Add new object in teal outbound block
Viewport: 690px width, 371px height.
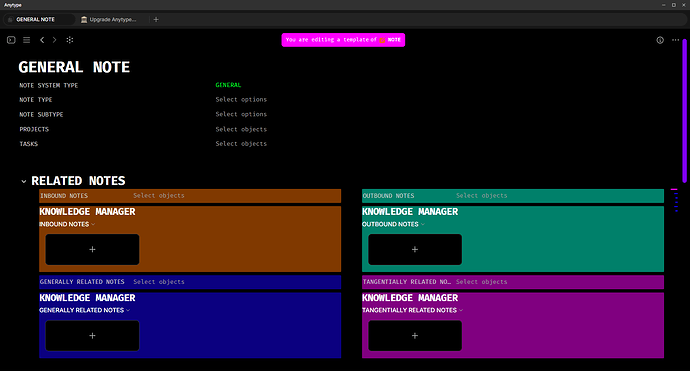pyautogui.click(x=415, y=250)
